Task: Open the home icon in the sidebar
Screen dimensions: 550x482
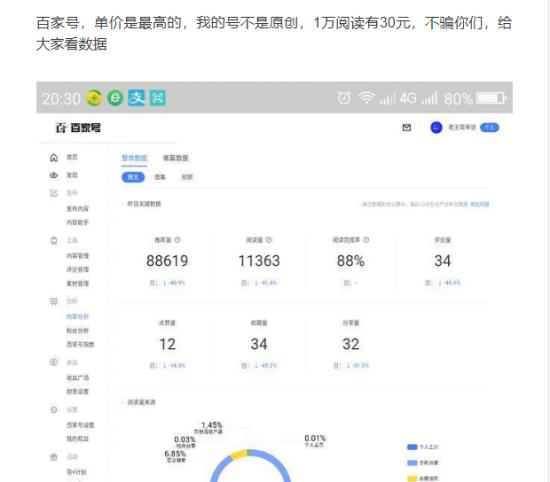Action: coord(54,158)
